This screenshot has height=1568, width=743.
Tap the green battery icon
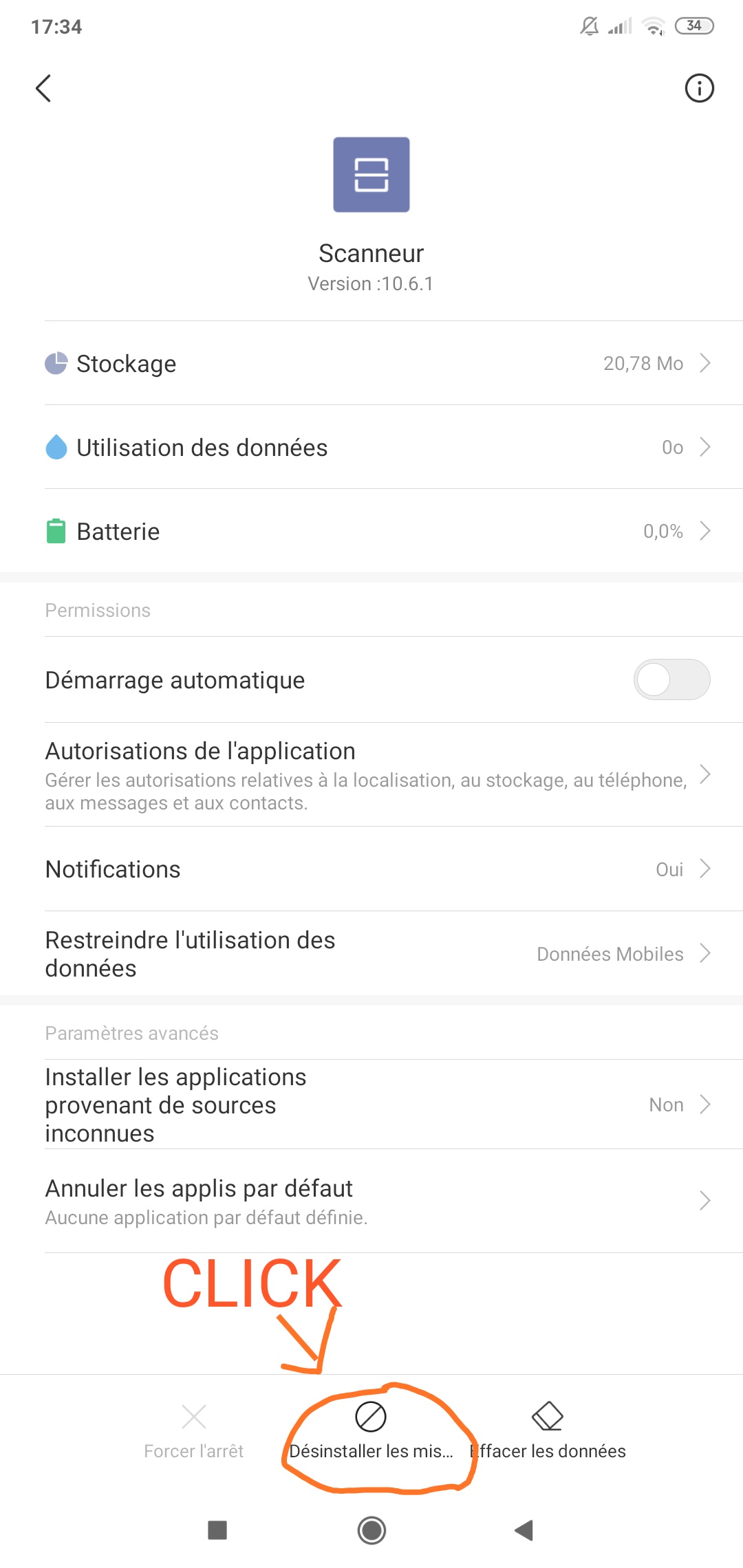(x=56, y=531)
